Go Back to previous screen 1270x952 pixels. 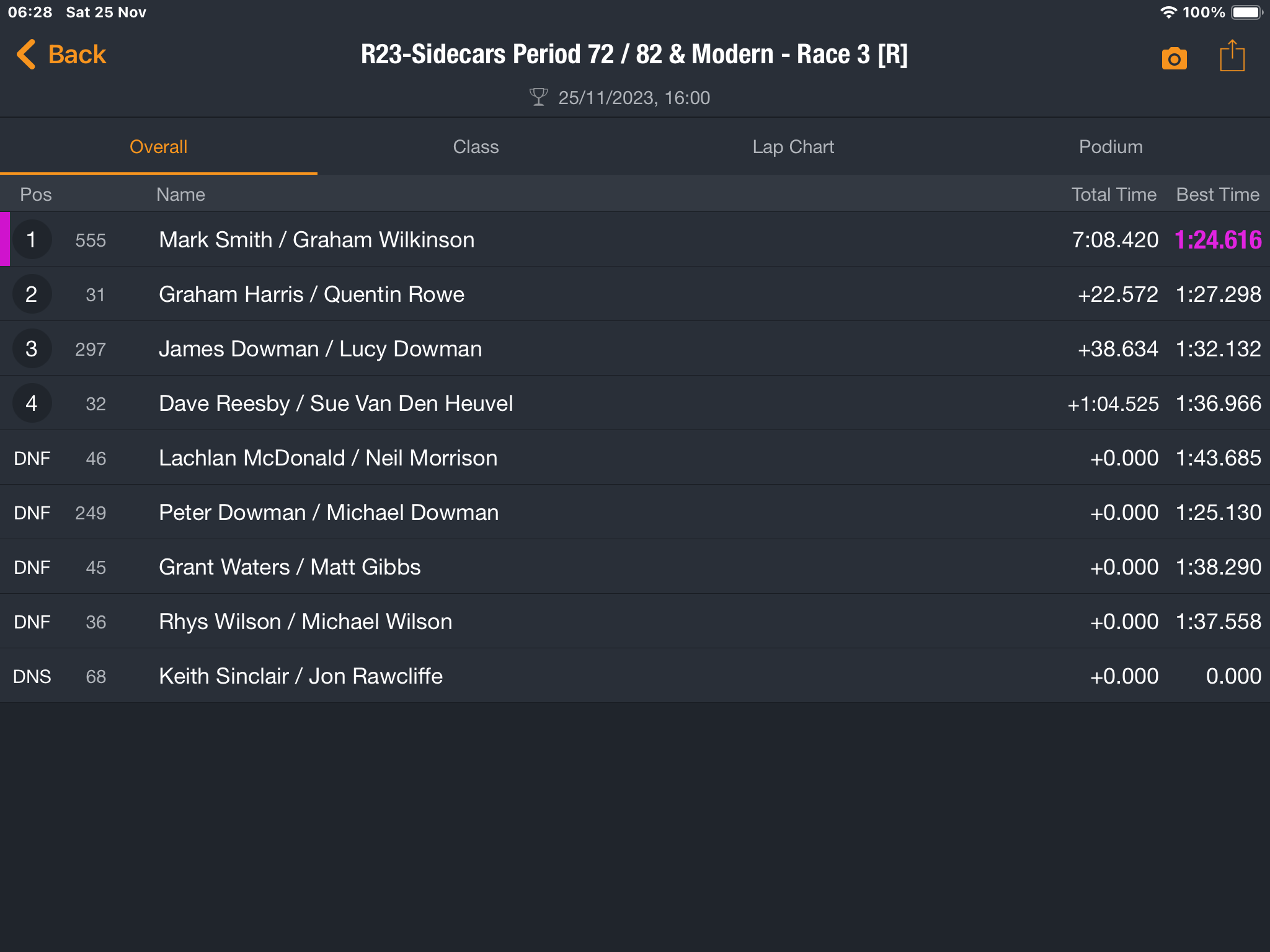click(x=61, y=55)
